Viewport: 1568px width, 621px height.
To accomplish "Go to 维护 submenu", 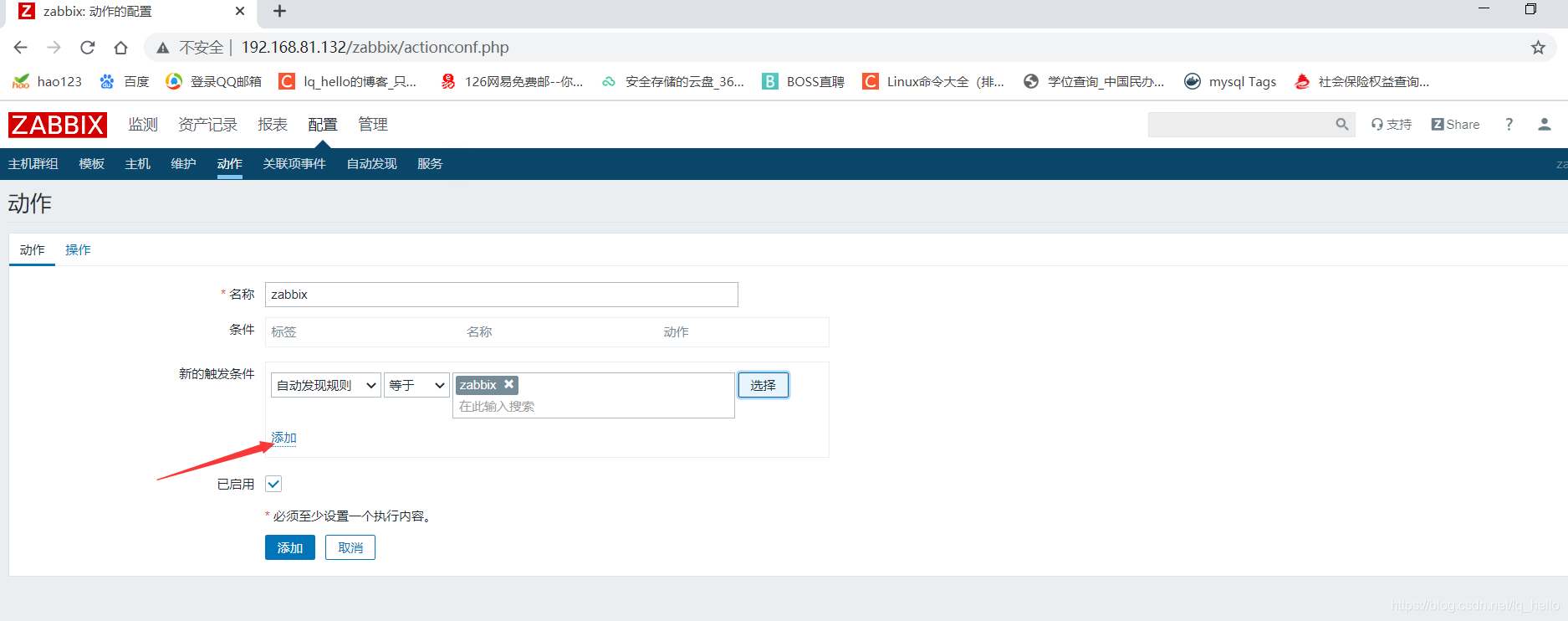I will tap(183, 163).
